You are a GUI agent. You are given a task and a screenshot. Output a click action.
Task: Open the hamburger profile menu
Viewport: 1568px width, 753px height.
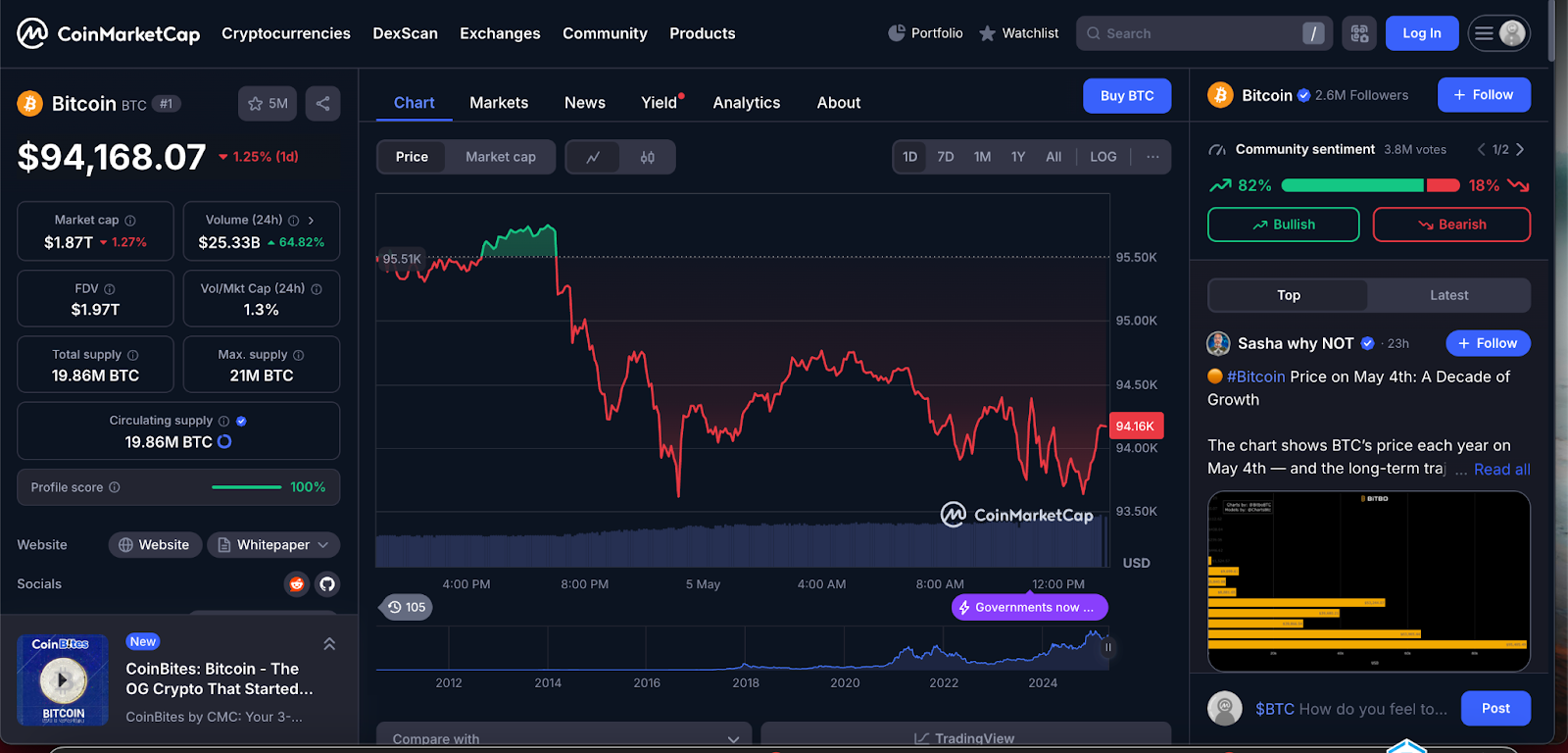point(1498,33)
